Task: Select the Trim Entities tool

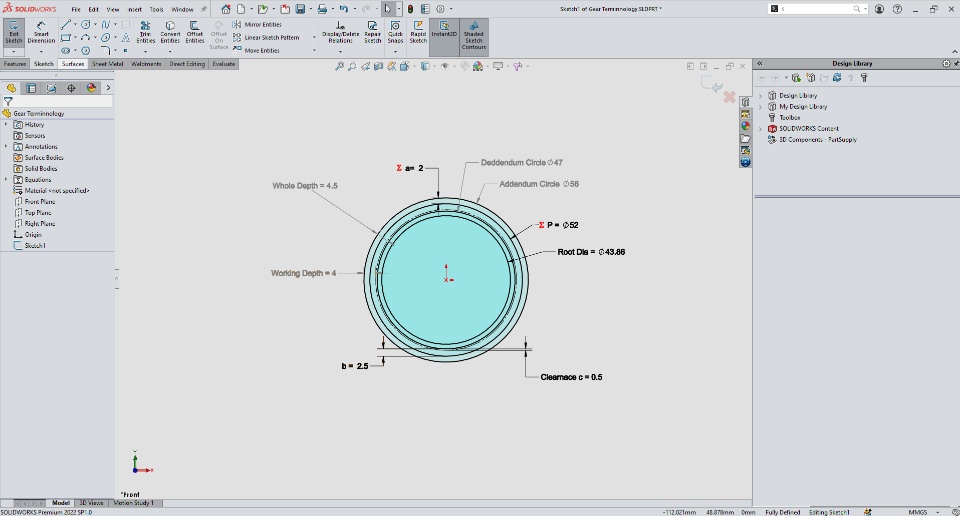Action: click(145, 32)
